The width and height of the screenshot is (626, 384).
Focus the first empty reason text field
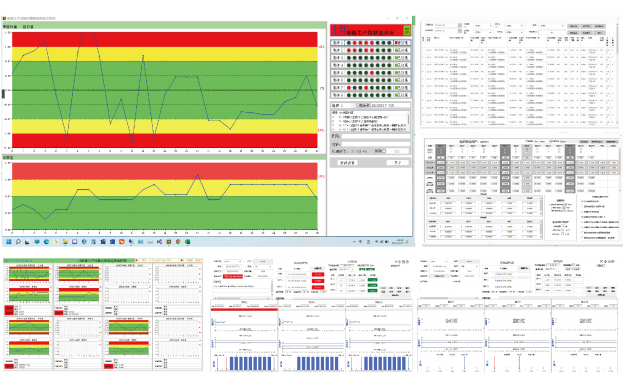(x=376, y=137)
